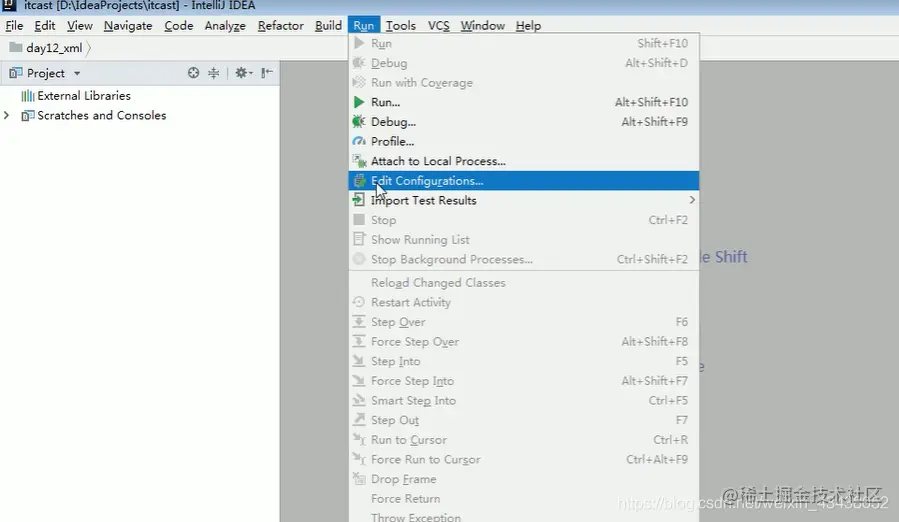This screenshot has height=522, width=899.
Task: Click Reload Changed Classes entry
Action: click(523, 283)
